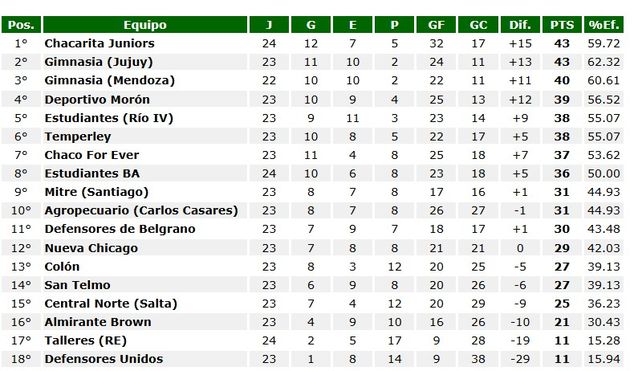Click the Pos. column header
The width and height of the screenshot is (642, 371).
21,25
